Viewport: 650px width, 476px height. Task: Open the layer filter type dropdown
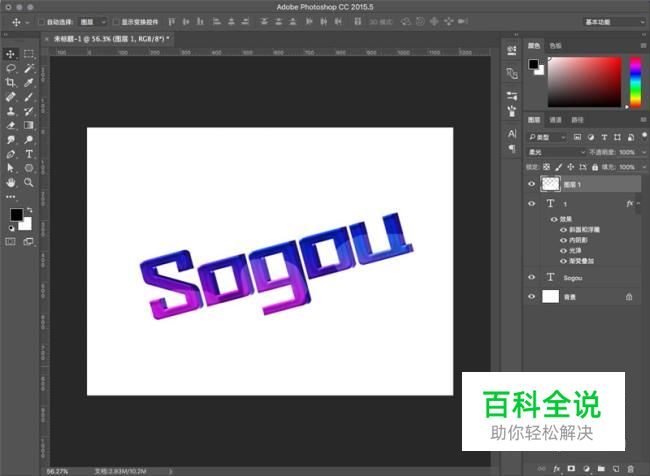tap(547, 137)
